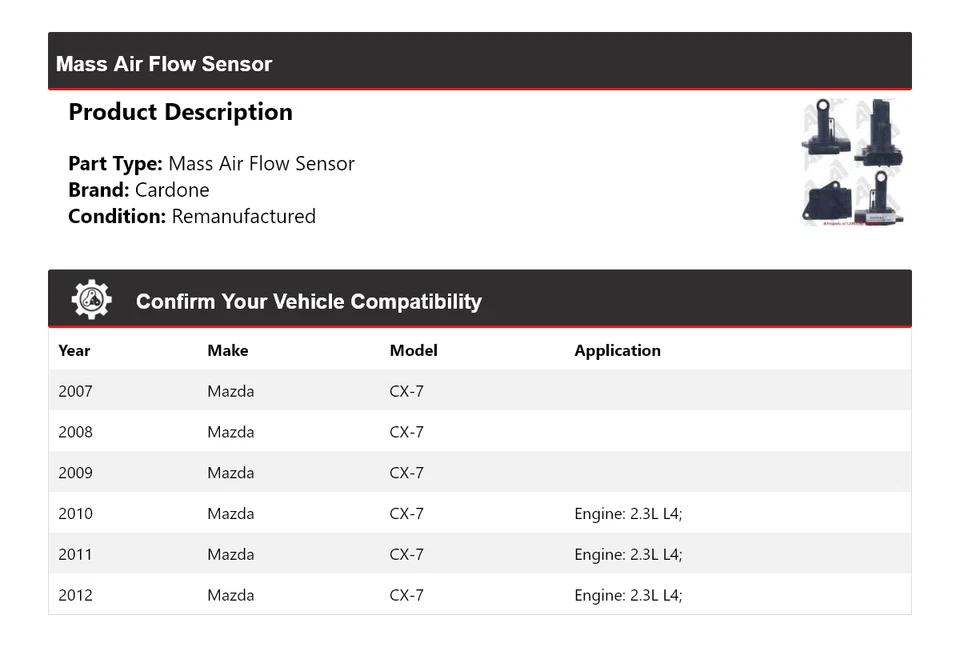Select Engine 2.3L L4 in the 2012 row
Screen dimensions: 960x647
point(628,596)
